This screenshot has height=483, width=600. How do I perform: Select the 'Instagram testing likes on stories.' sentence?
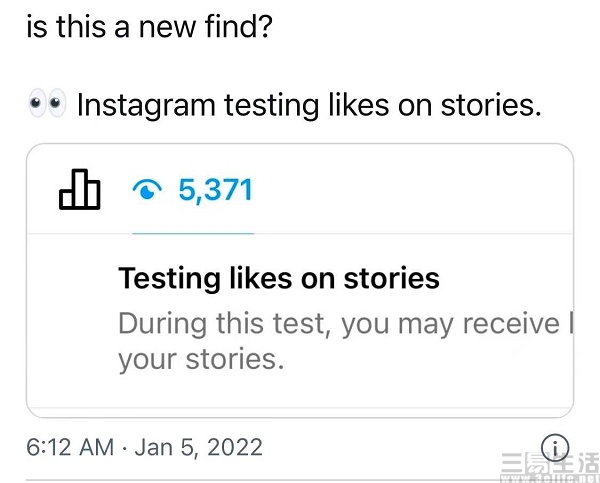click(309, 105)
